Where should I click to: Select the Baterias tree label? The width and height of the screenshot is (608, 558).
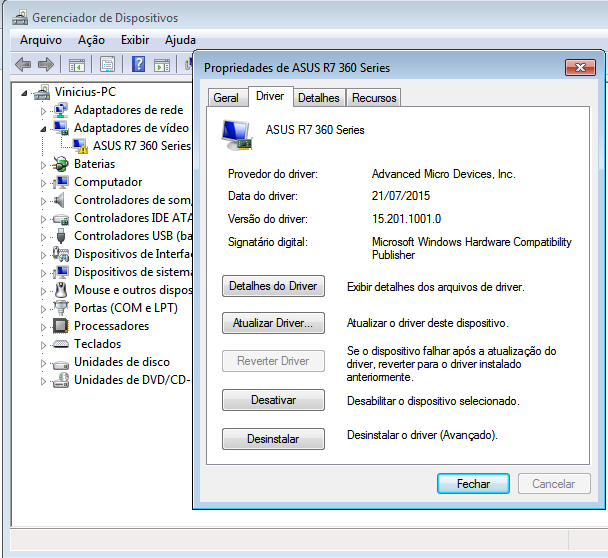click(94, 164)
